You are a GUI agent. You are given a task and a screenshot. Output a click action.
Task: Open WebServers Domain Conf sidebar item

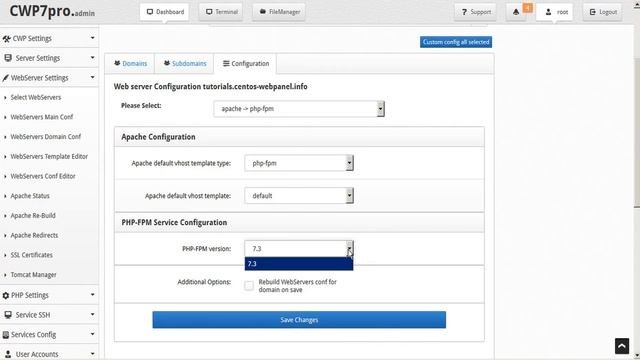pos(46,136)
